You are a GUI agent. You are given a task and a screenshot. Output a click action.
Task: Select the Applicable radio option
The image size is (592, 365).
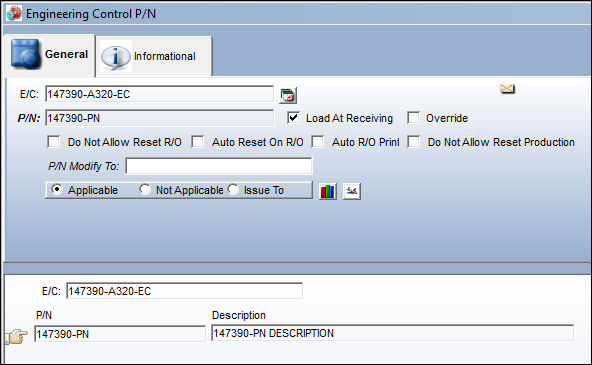(57, 189)
